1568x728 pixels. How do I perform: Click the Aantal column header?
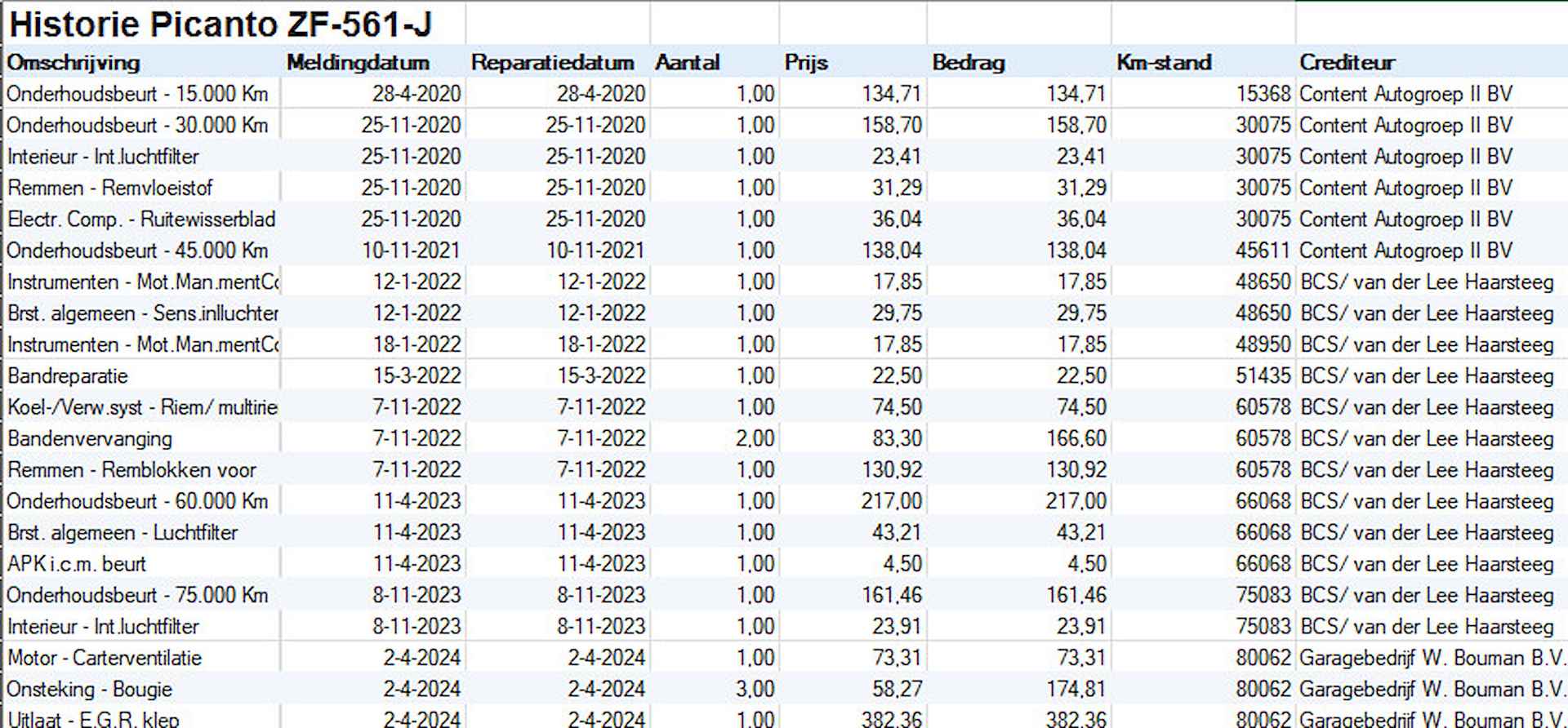[x=687, y=62]
